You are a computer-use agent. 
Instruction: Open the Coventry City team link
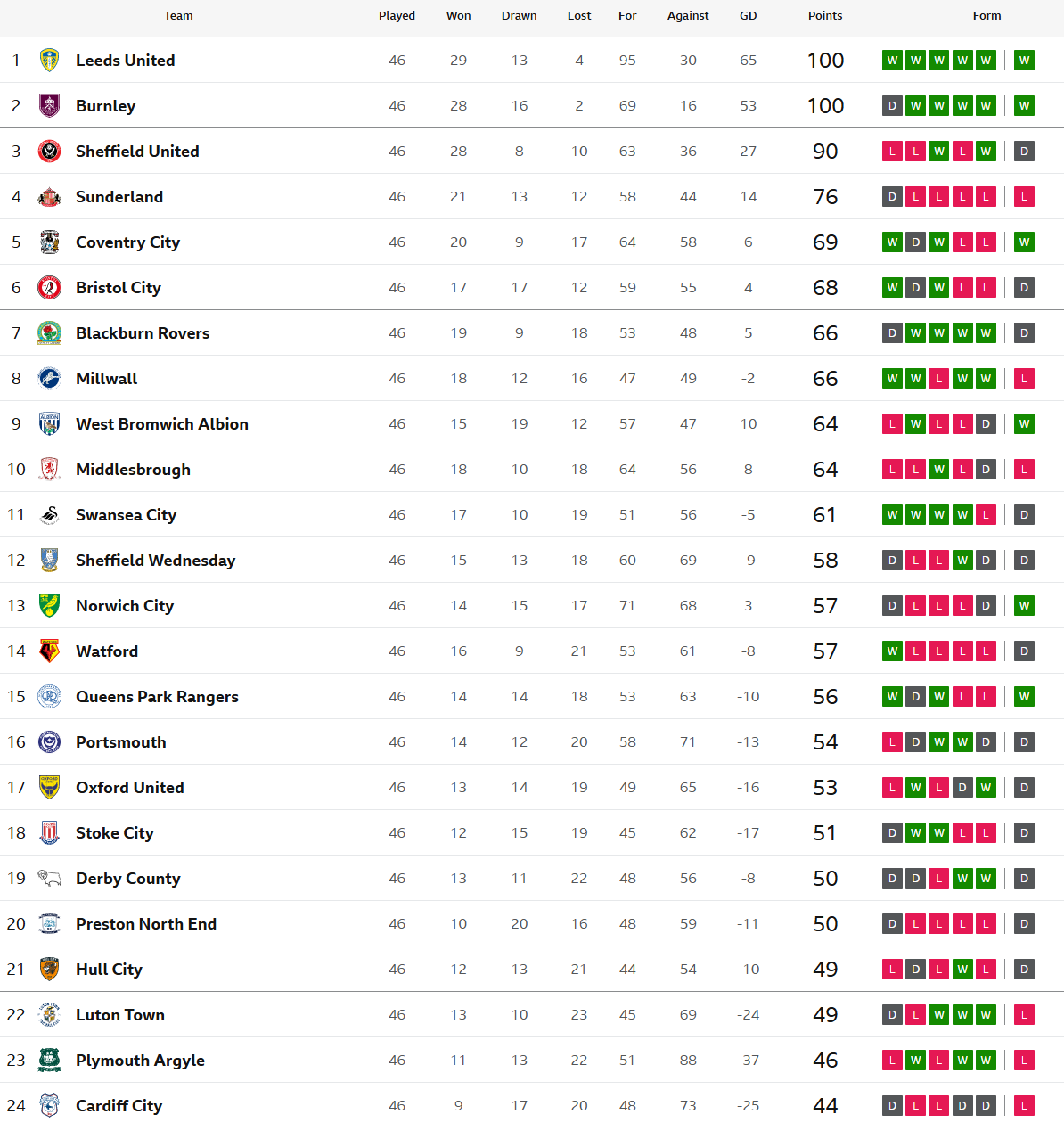[127, 242]
